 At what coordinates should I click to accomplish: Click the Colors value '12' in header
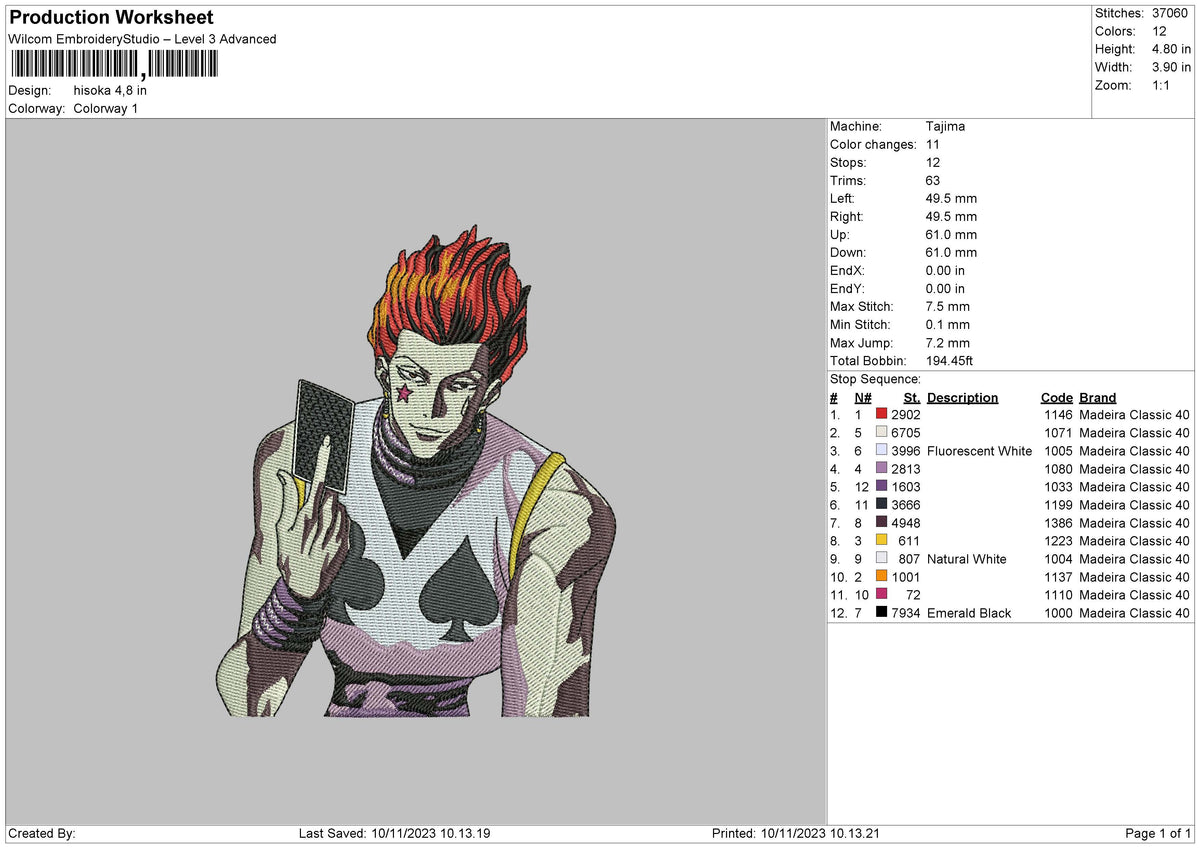point(1157,31)
